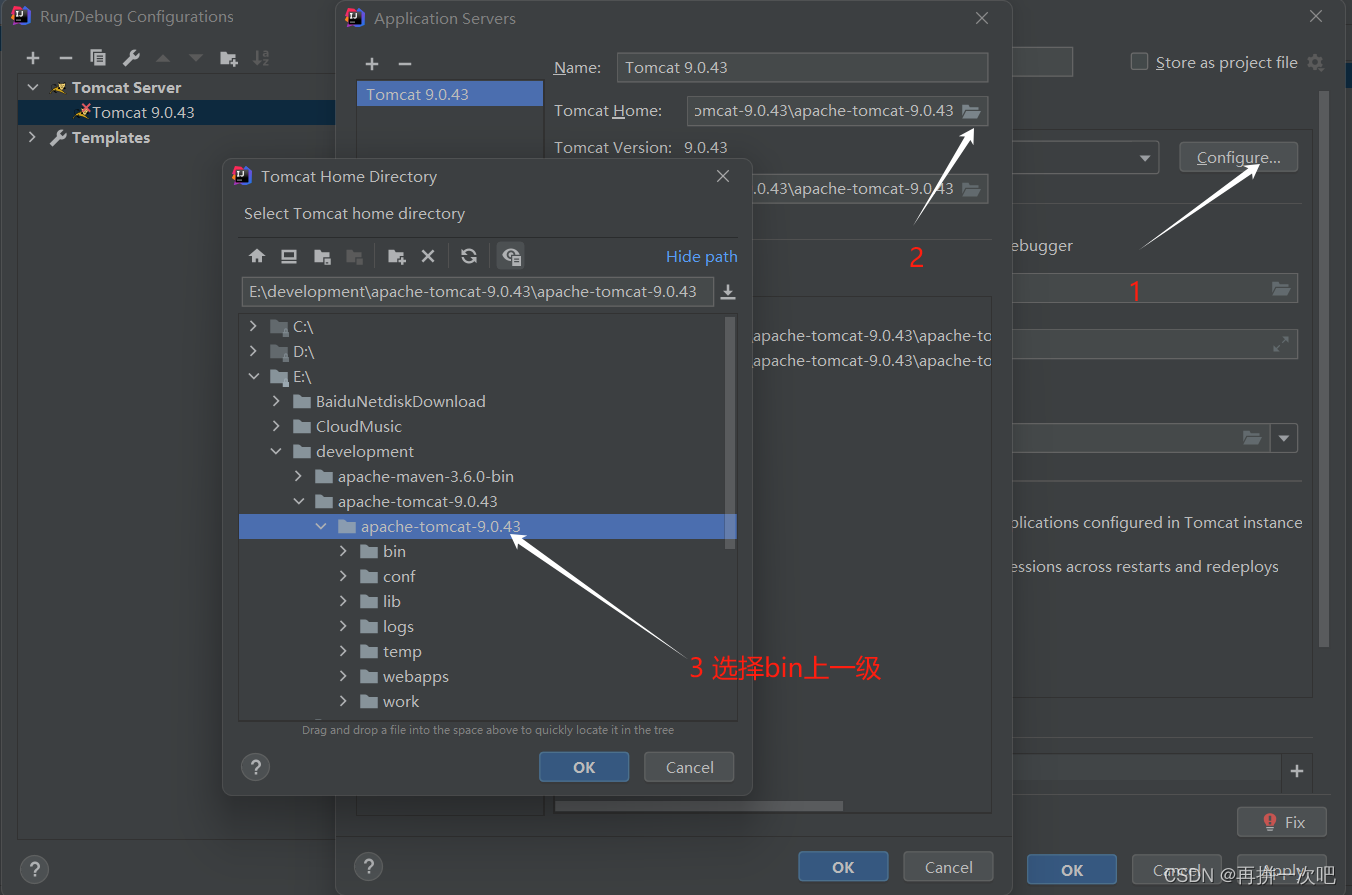Click plus icon at right of before-launch list
Image resolution: width=1352 pixels, height=895 pixels.
click(1297, 771)
